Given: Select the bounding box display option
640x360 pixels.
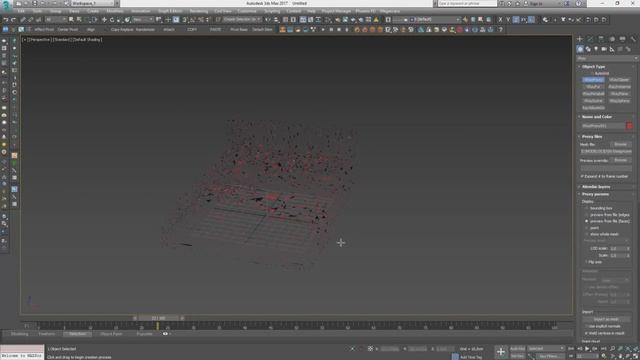Looking at the screenshot, I should click(587, 208).
